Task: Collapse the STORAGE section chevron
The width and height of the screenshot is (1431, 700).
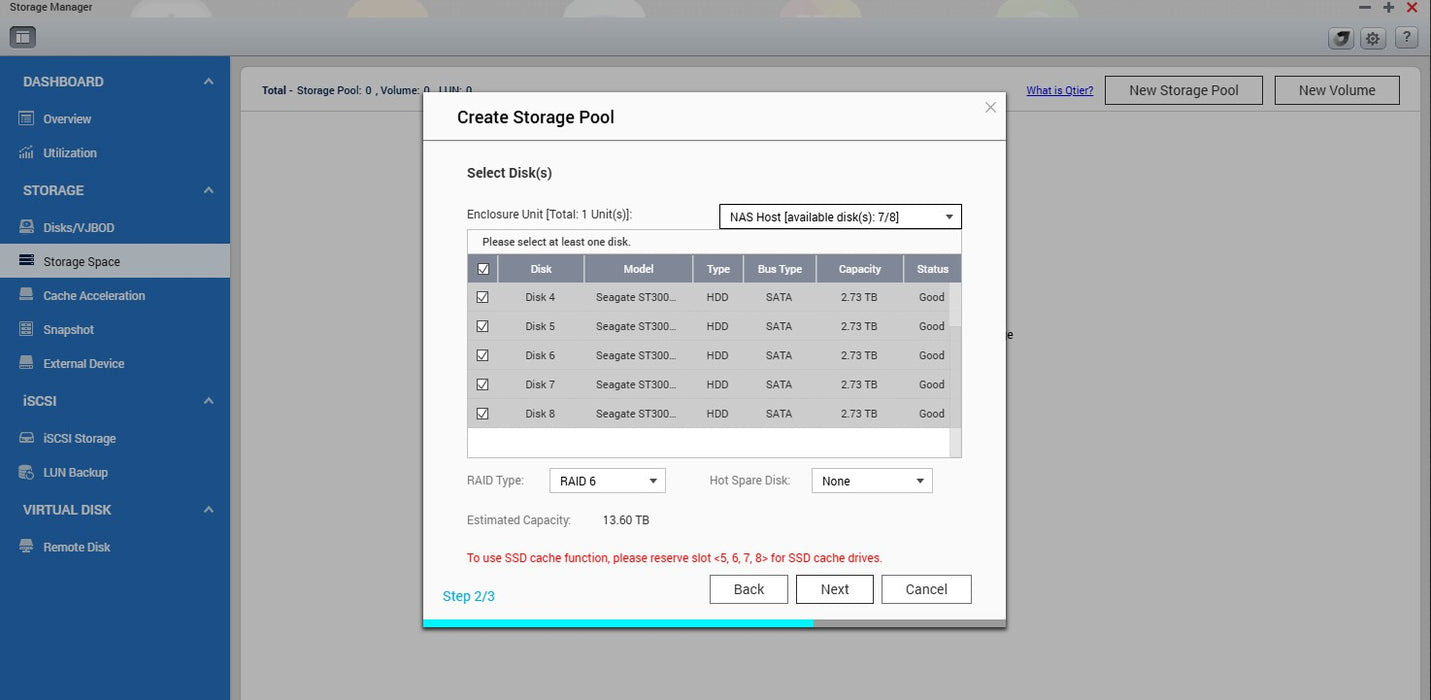Action: click(x=208, y=190)
